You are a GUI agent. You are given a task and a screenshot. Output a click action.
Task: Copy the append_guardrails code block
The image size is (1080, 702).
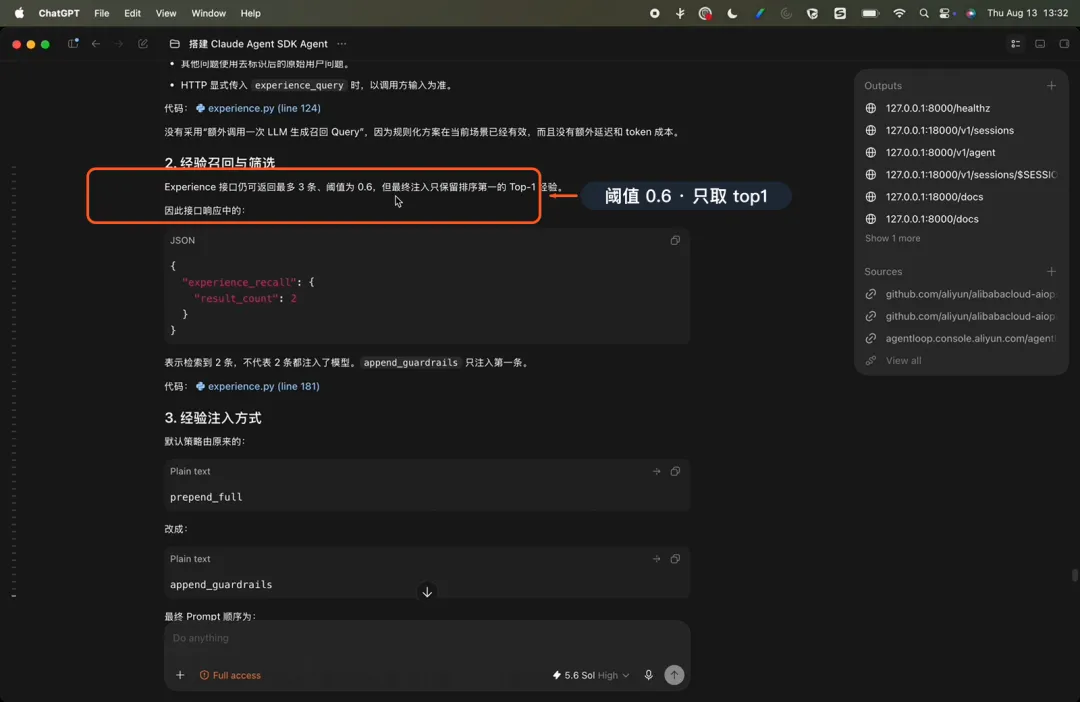click(x=675, y=559)
